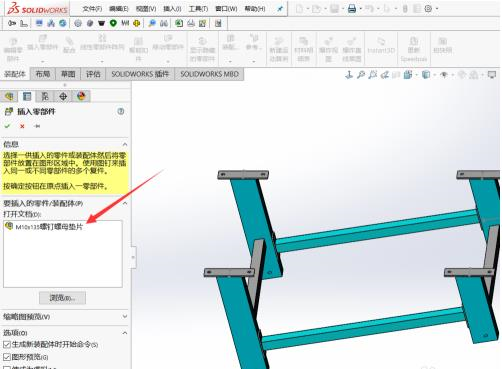Open the 插入(I) menu
The width and height of the screenshot is (502, 369).
[172, 9]
